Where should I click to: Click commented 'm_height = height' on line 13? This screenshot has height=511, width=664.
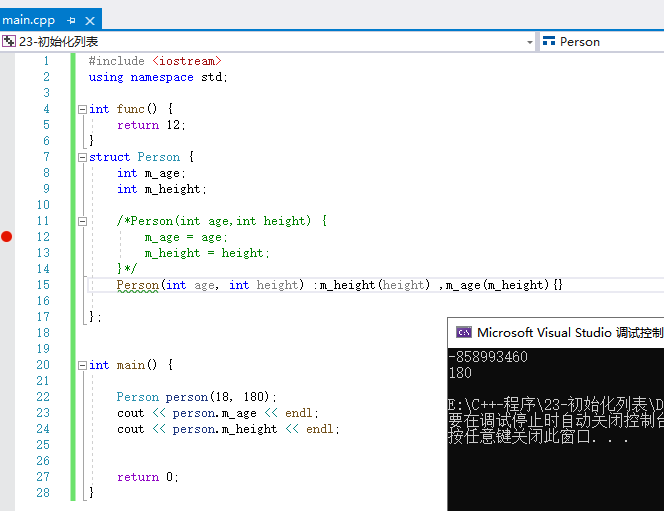[207, 253]
